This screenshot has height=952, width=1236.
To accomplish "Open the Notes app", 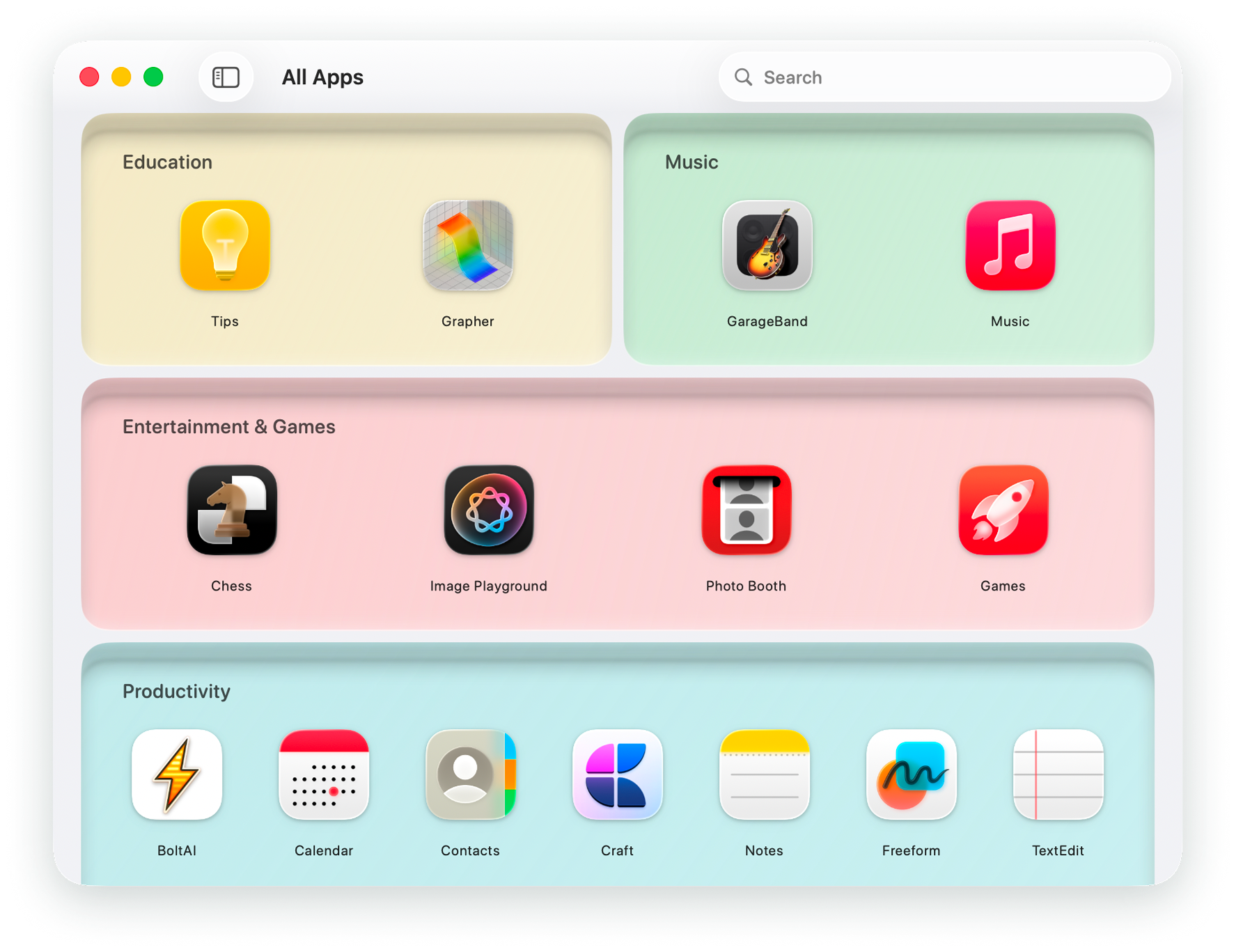I will tap(765, 774).
